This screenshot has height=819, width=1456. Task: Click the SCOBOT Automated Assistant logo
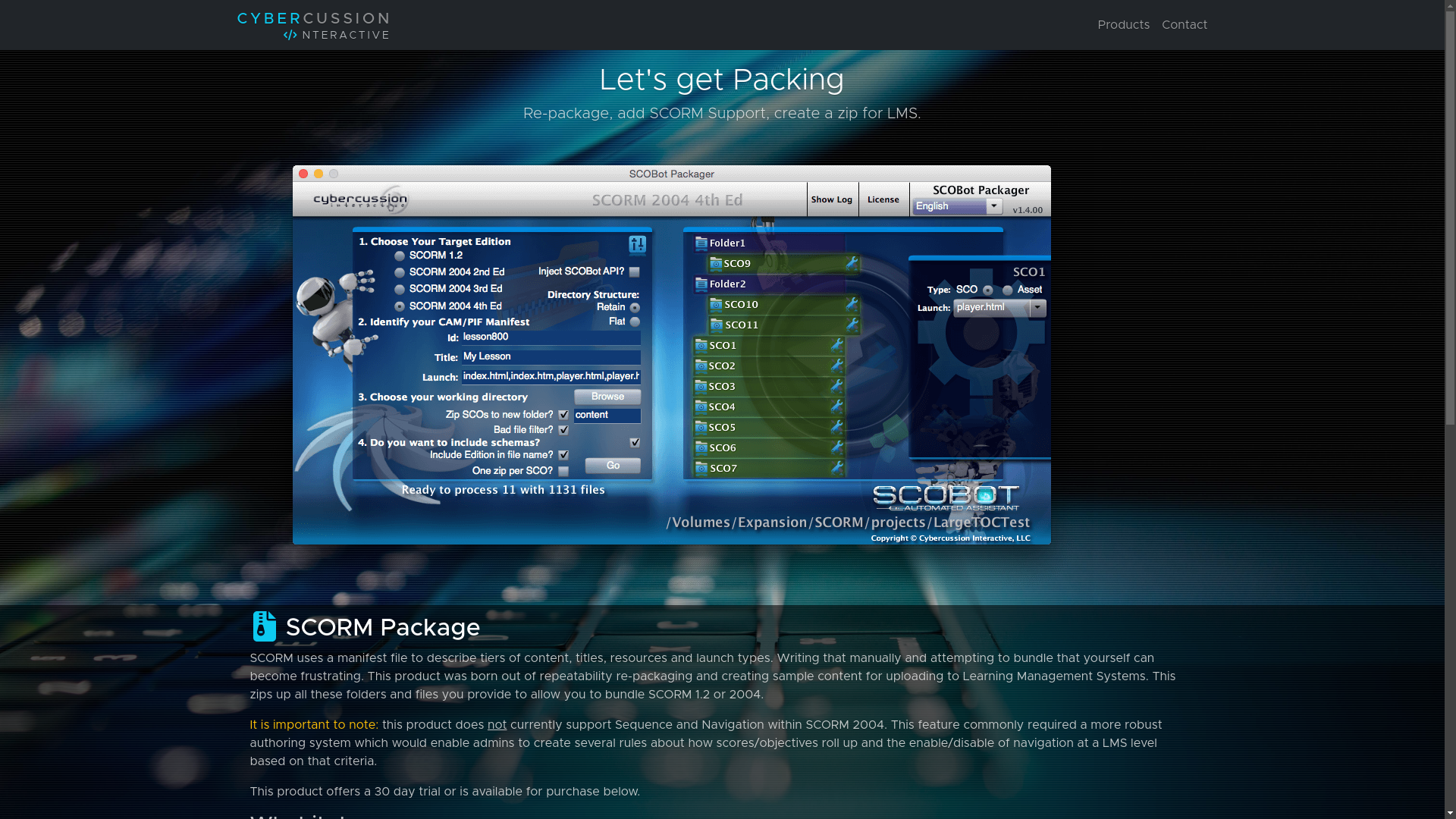coord(946,497)
